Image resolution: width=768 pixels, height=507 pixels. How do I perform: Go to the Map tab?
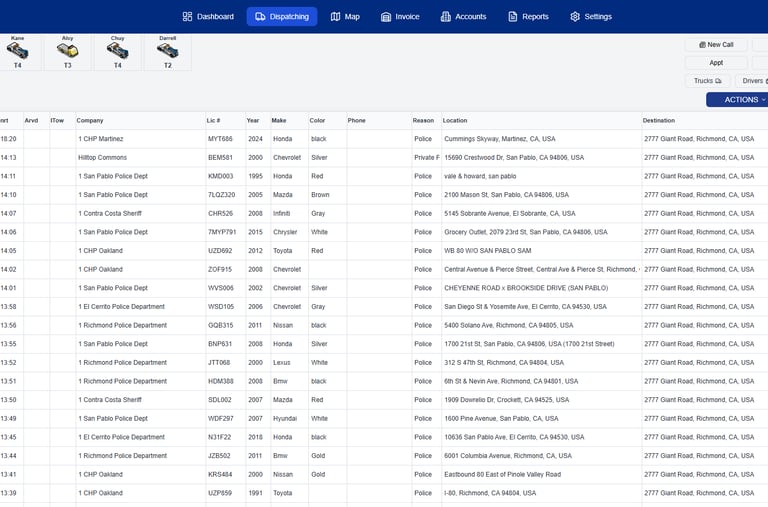pyautogui.click(x=345, y=17)
